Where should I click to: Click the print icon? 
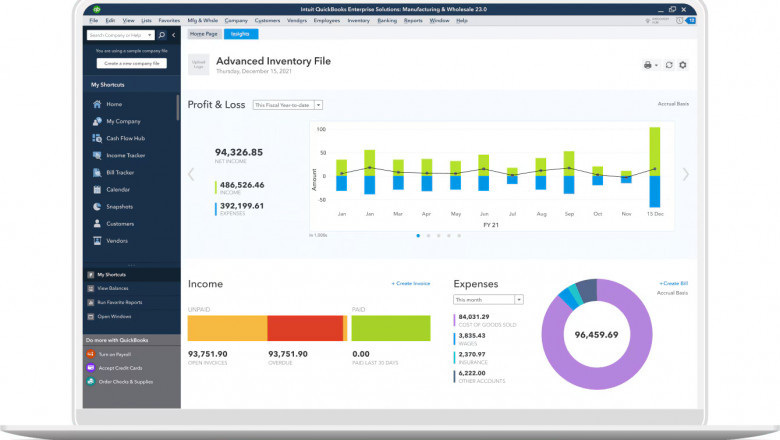(x=647, y=65)
